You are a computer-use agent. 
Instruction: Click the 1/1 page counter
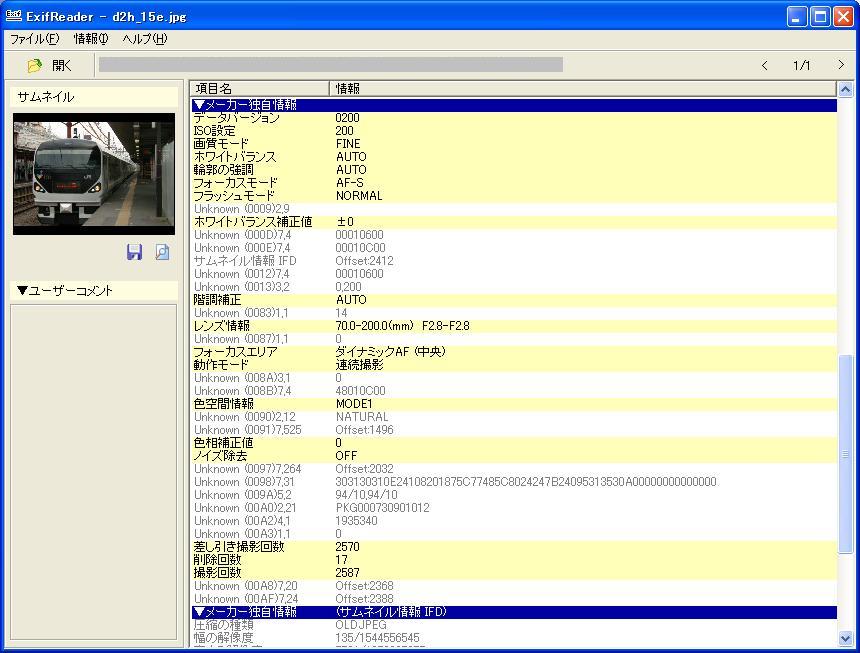click(801, 66)
